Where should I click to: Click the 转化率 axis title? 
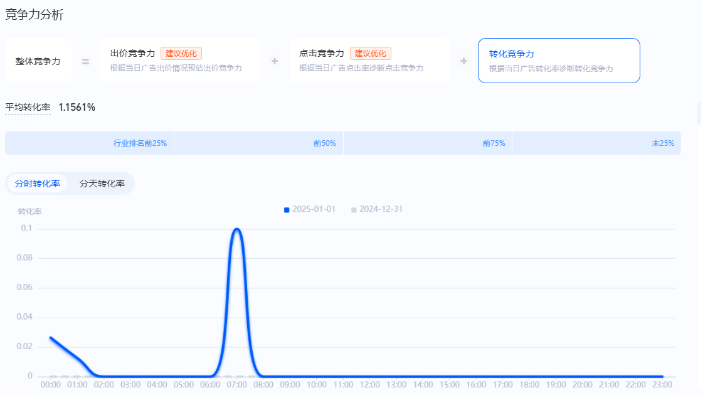pyautogui.click(x=30, y=211)
